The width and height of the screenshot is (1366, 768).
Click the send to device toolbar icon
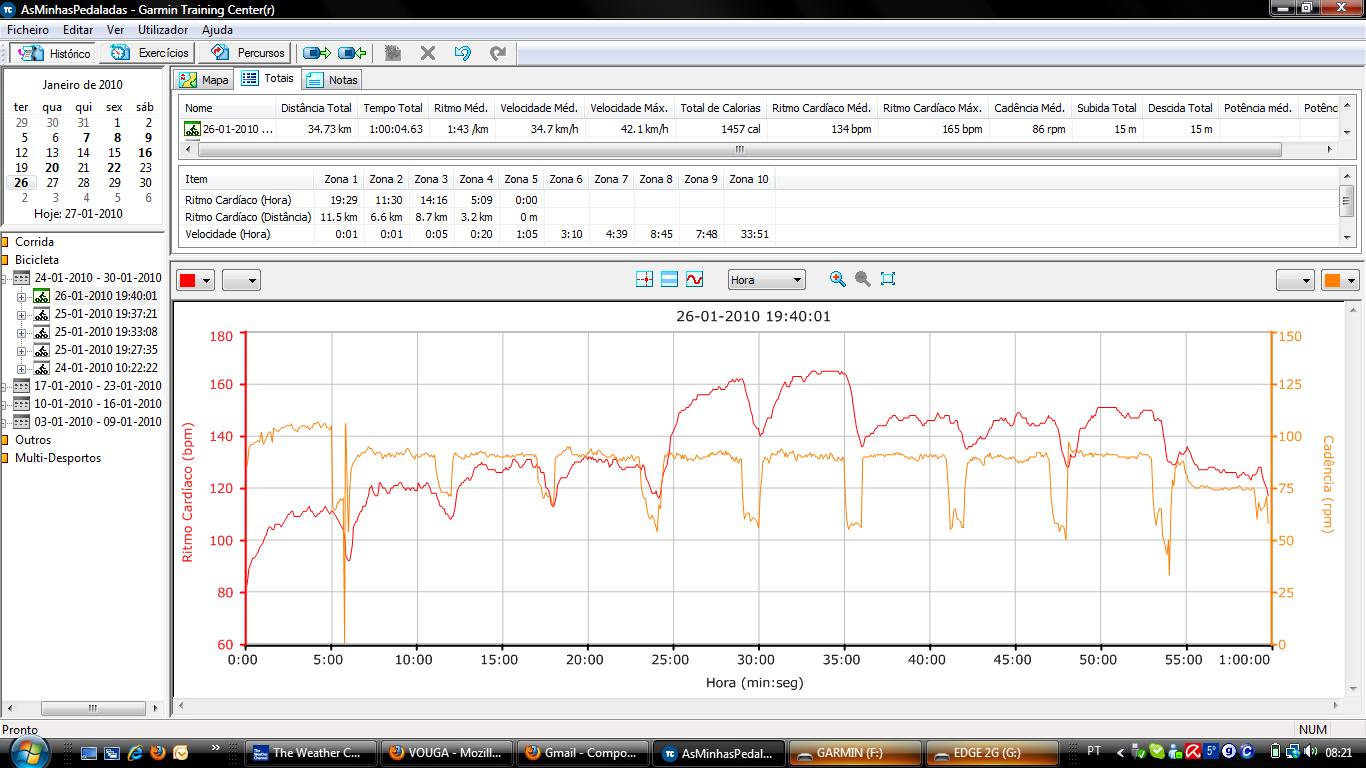(x=317, y=53)
